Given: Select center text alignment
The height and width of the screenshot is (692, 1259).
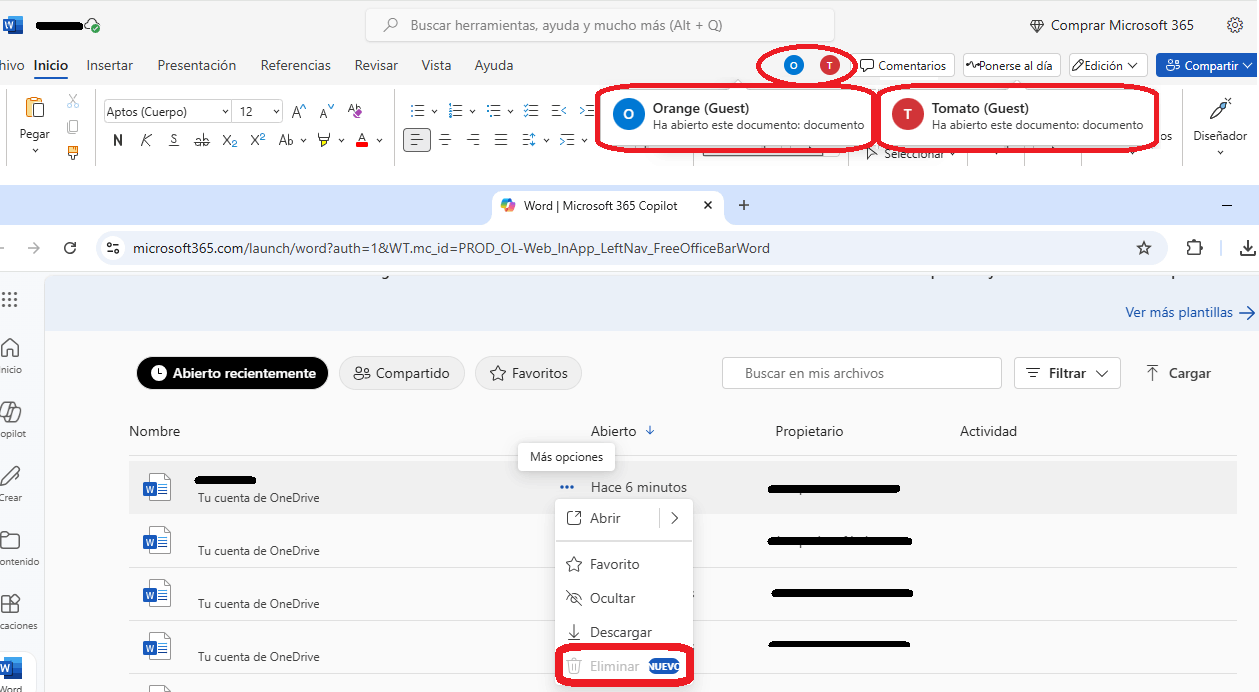Looking at the screenshot, I should click(445, 140).
